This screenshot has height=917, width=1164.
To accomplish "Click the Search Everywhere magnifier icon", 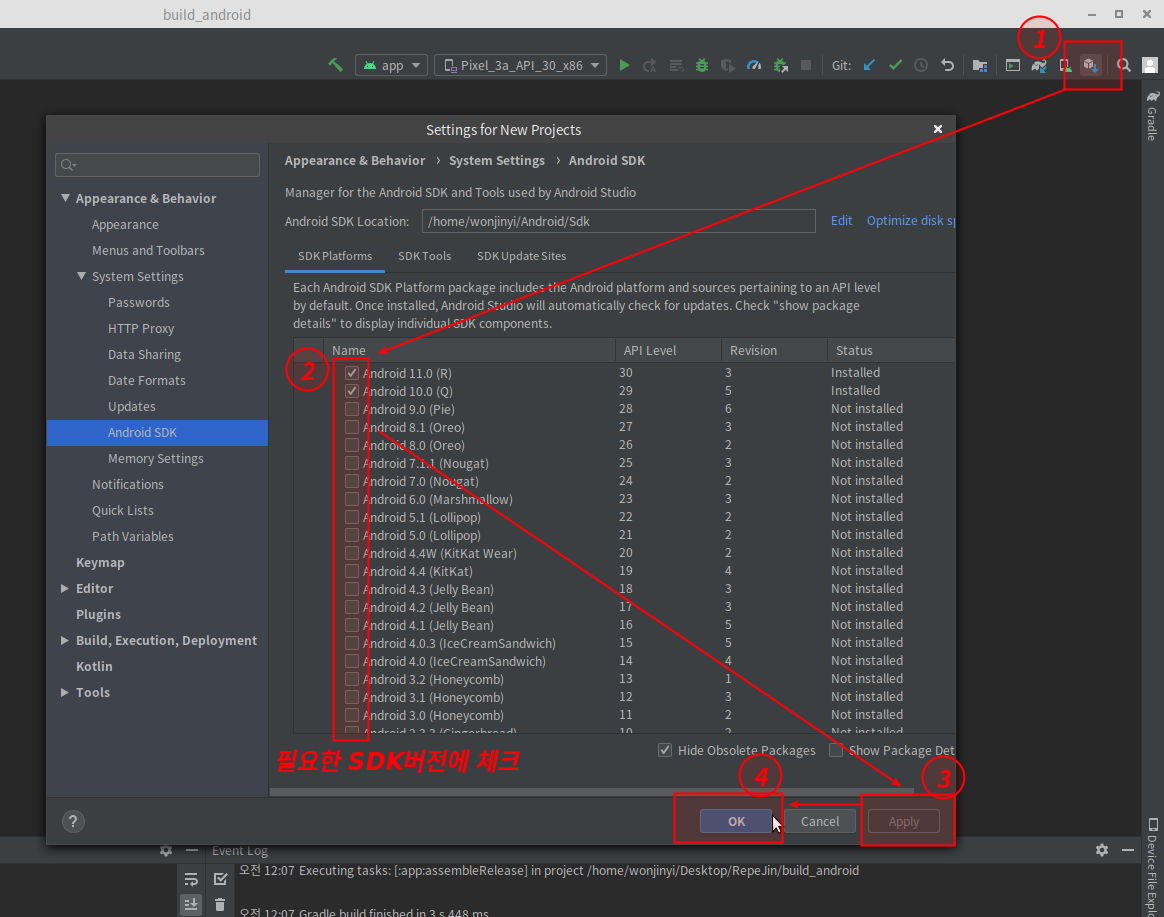I will pos(1124,65).
